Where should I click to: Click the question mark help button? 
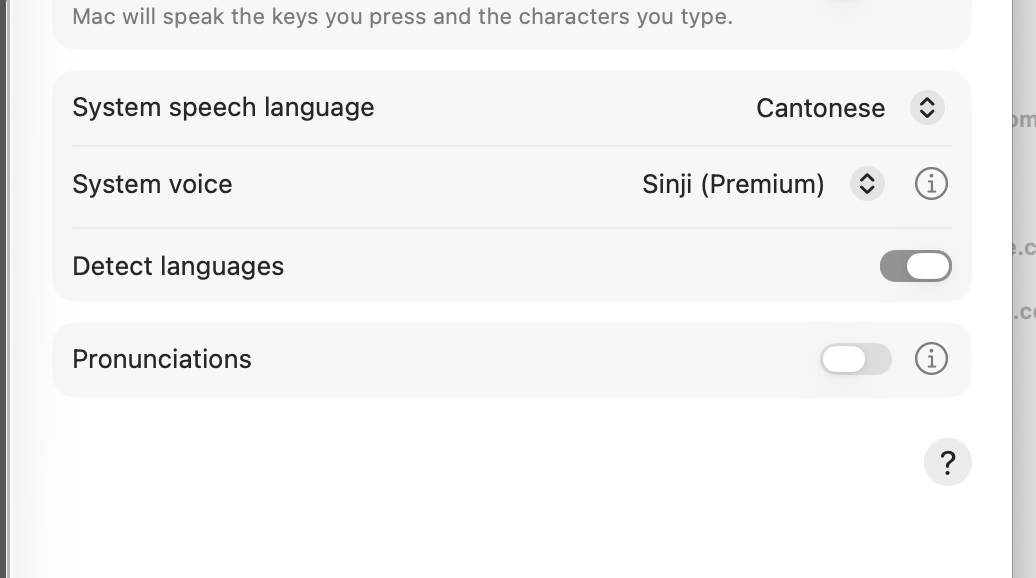click(x=947, y=462)
